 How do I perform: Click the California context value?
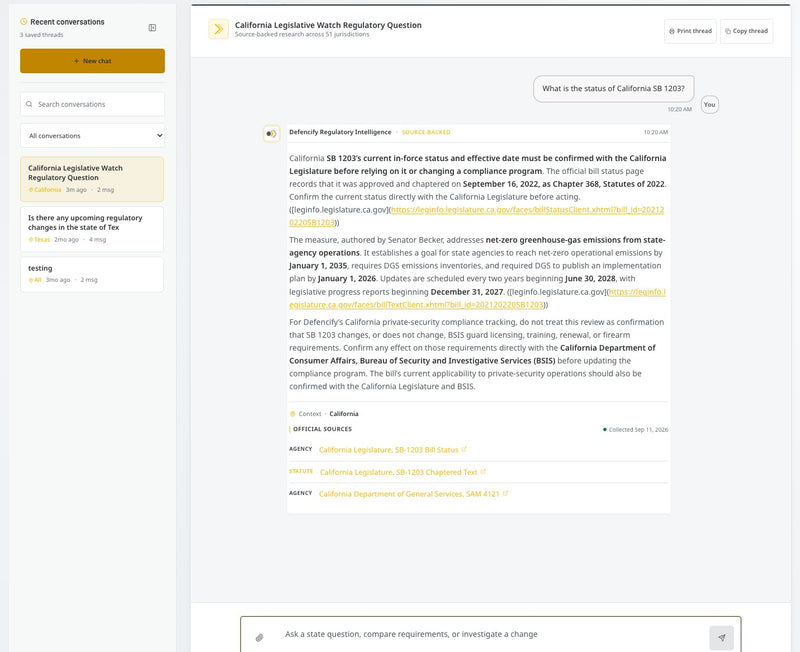pos(344,414)
